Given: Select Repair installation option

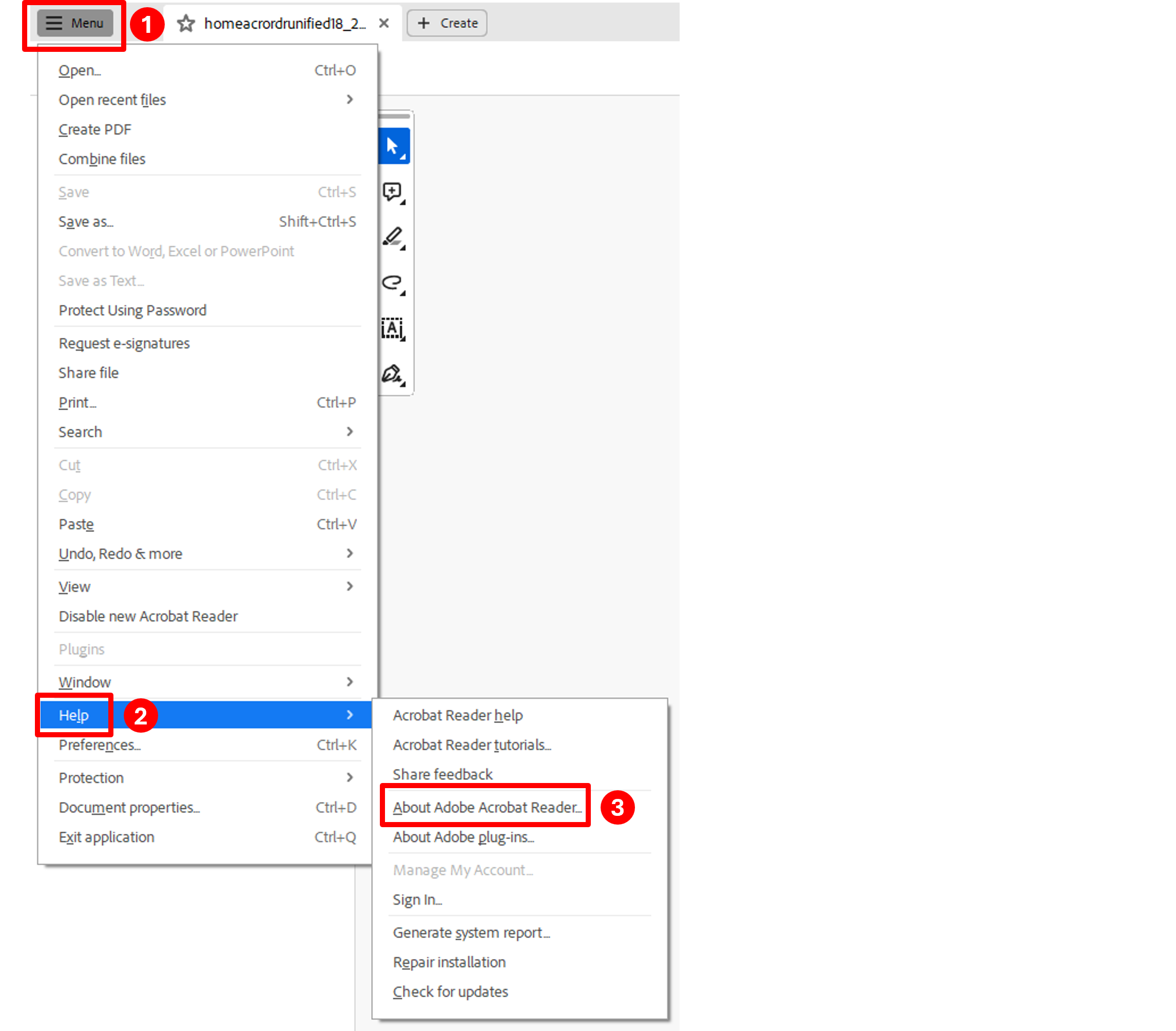Looking at the screenshot, I should pos(449,962).
